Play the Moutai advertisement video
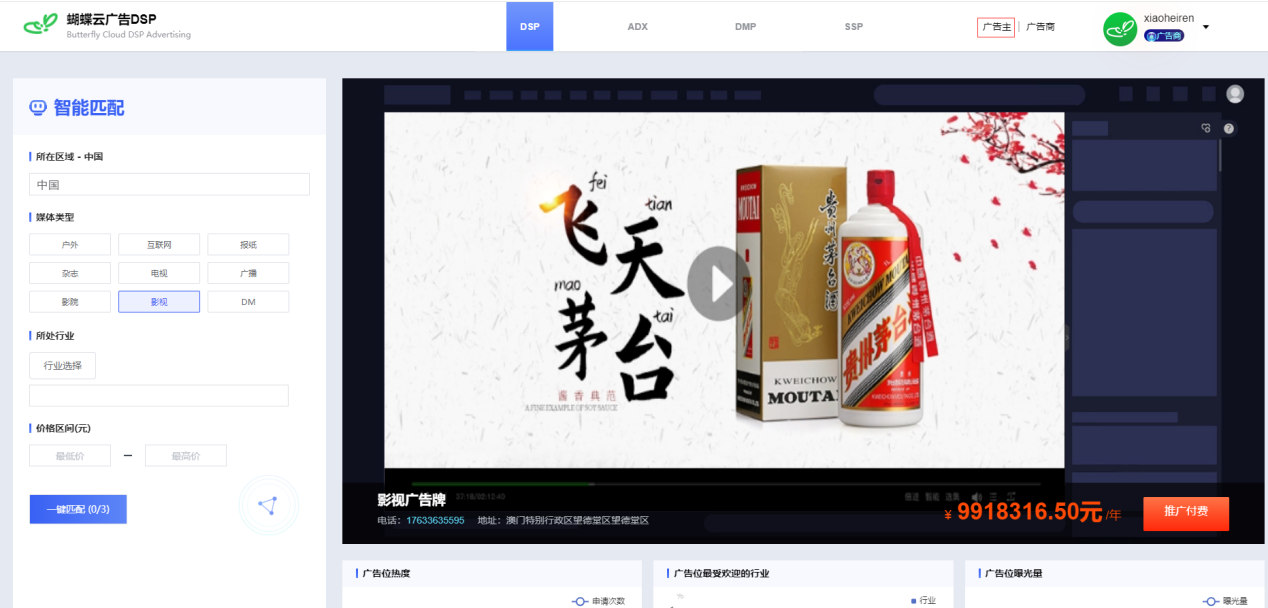 tap(718, 284)
